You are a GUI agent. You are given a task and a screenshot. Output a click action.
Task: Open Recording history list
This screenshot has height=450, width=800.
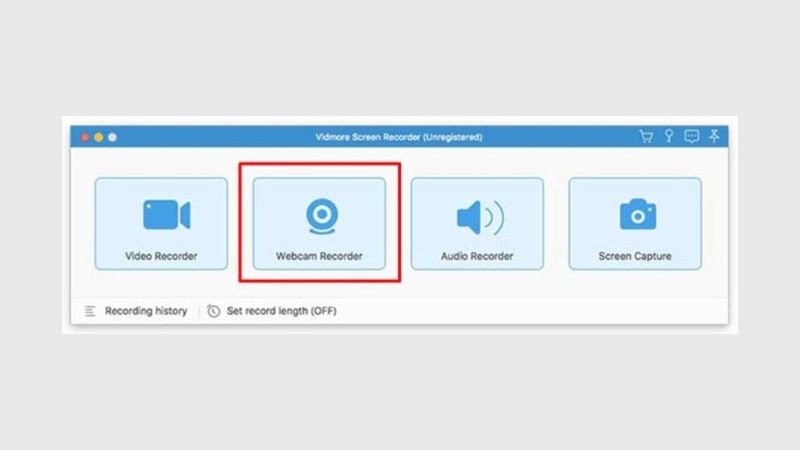coord(146,311)
